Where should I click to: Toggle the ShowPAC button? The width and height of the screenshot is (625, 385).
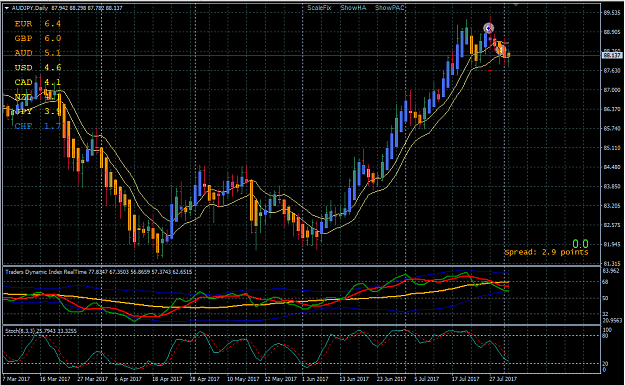click(389, 8)
